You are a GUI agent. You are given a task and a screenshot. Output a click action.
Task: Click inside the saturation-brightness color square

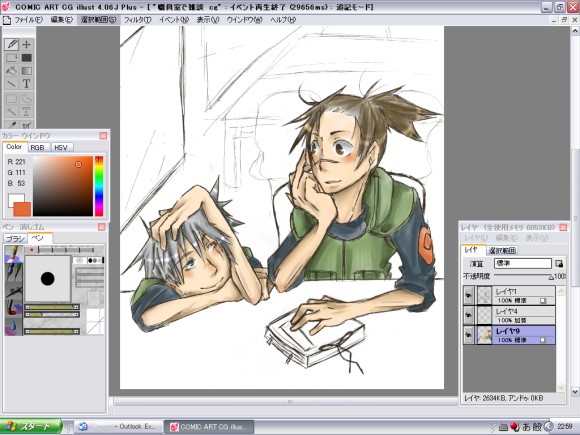pos(63,186)
